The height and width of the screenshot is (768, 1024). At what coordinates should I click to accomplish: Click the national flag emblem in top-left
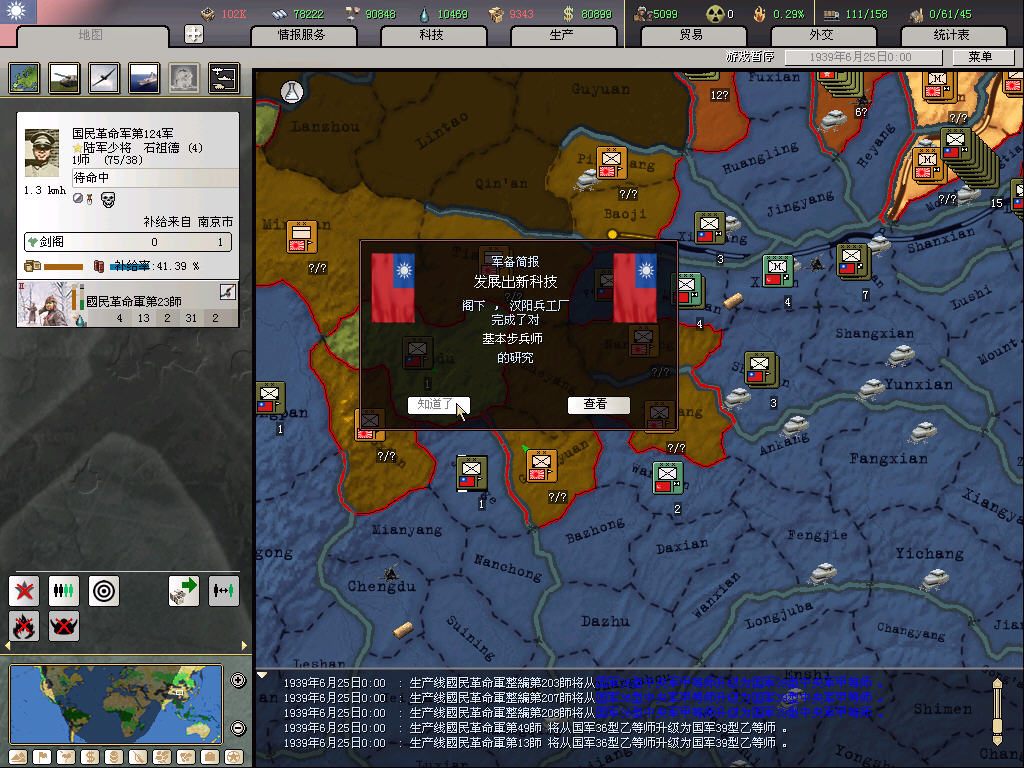(x=18, y=11)
